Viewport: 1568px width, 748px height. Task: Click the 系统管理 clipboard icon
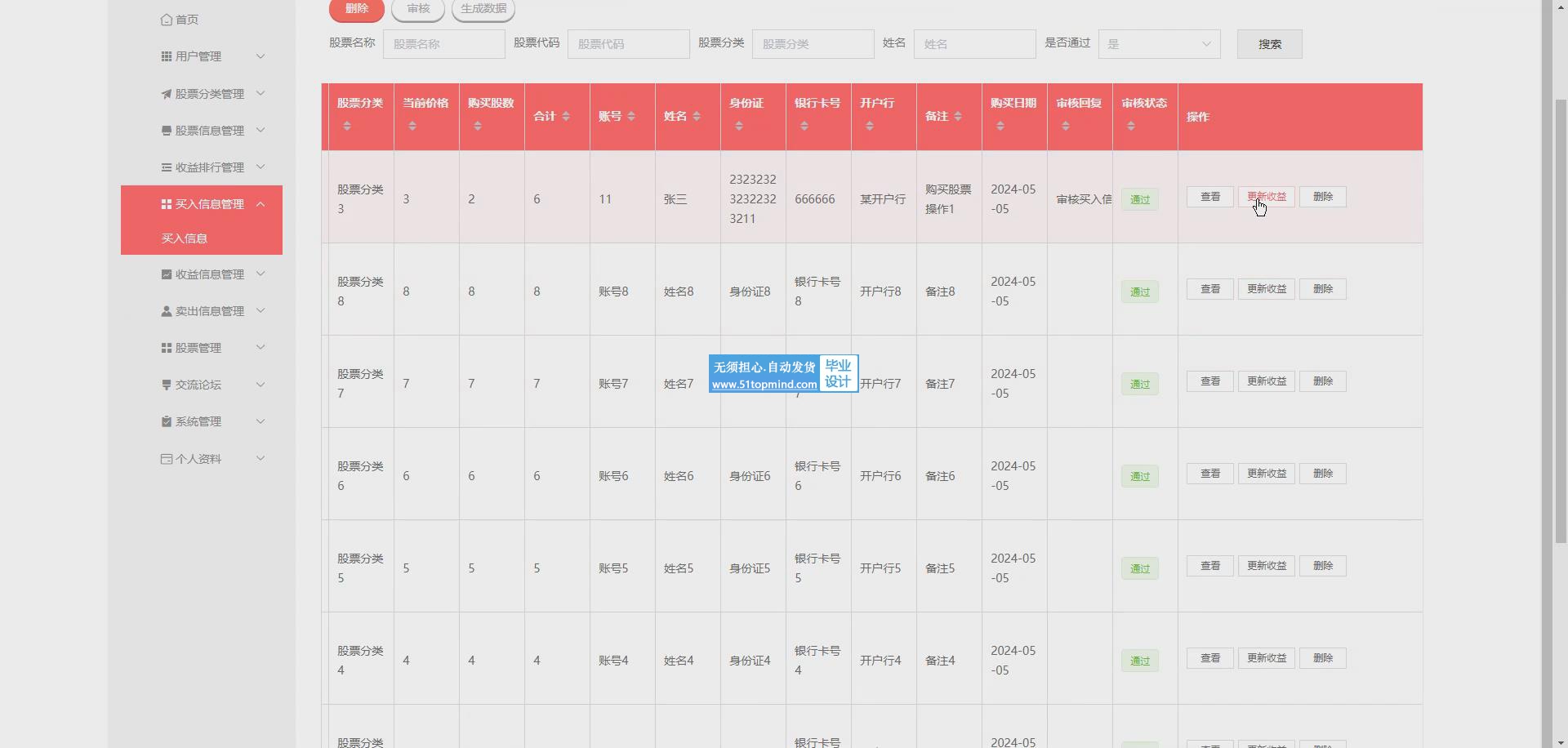pos(167,421)
